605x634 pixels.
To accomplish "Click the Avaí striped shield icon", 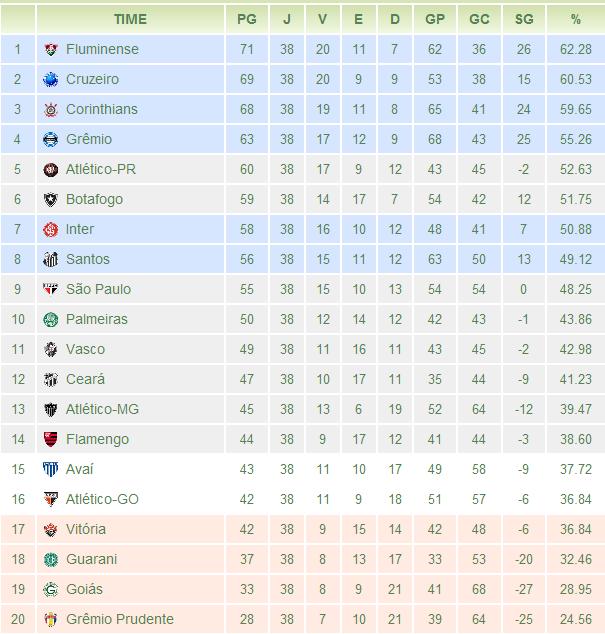I will (x=51, y=469).
